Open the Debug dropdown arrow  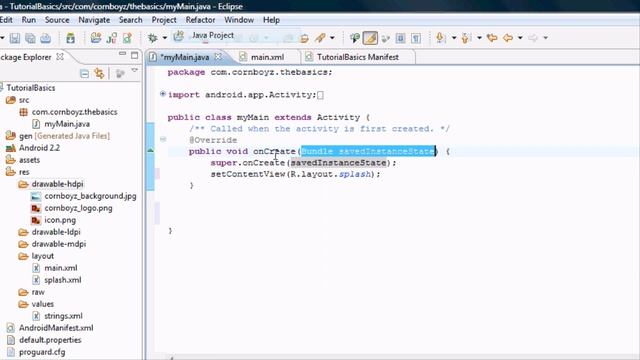pos(164,38)
